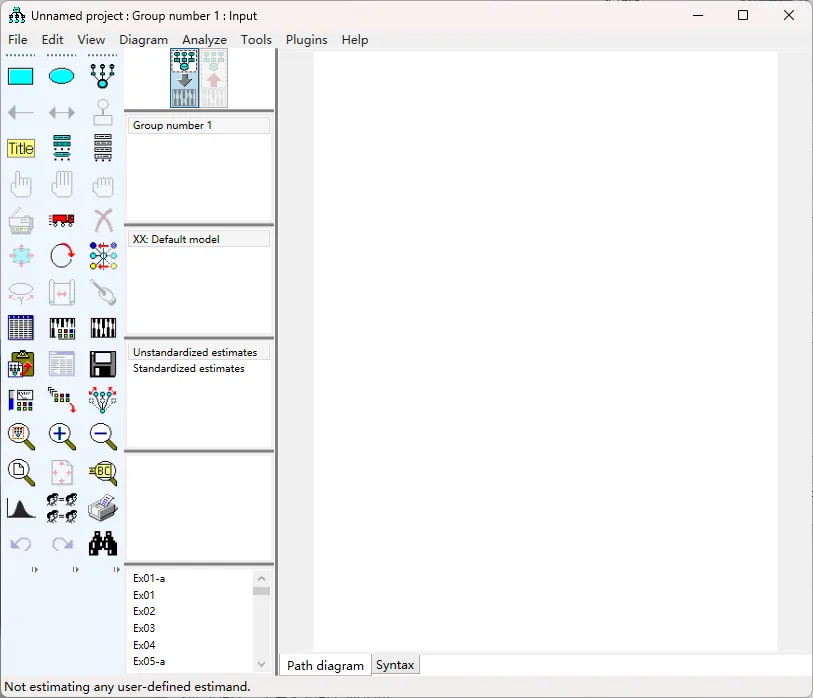
Task: Open the File menu
Action: (18, 40)
